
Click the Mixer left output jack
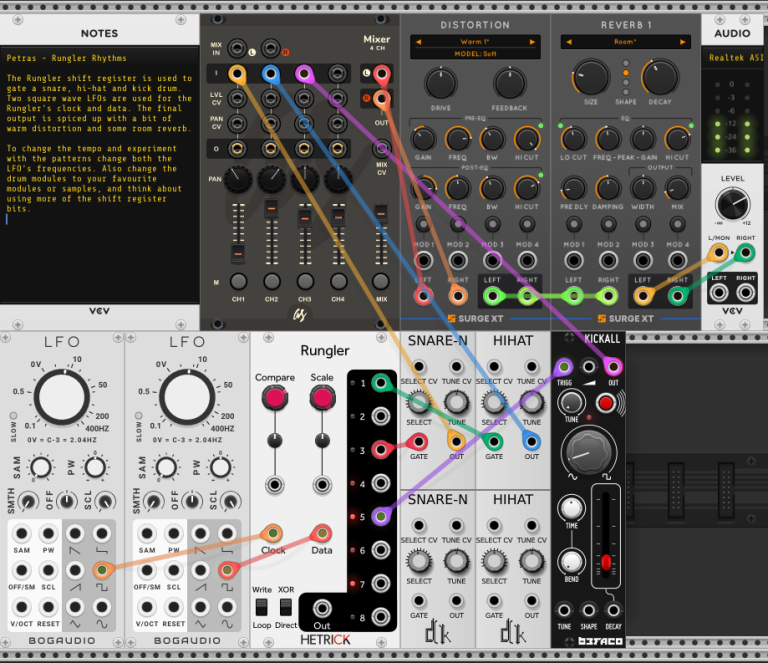click(381, 74)
